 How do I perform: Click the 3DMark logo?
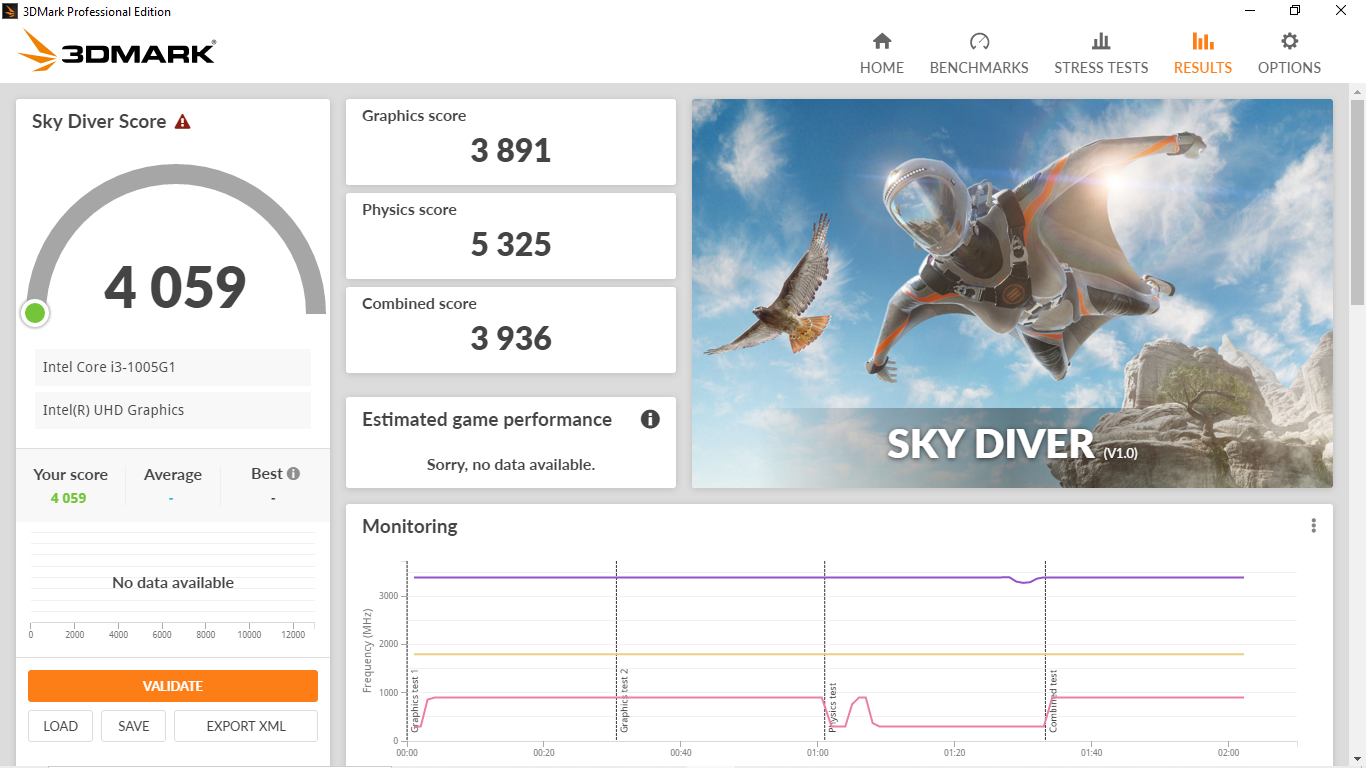[117, 50]
